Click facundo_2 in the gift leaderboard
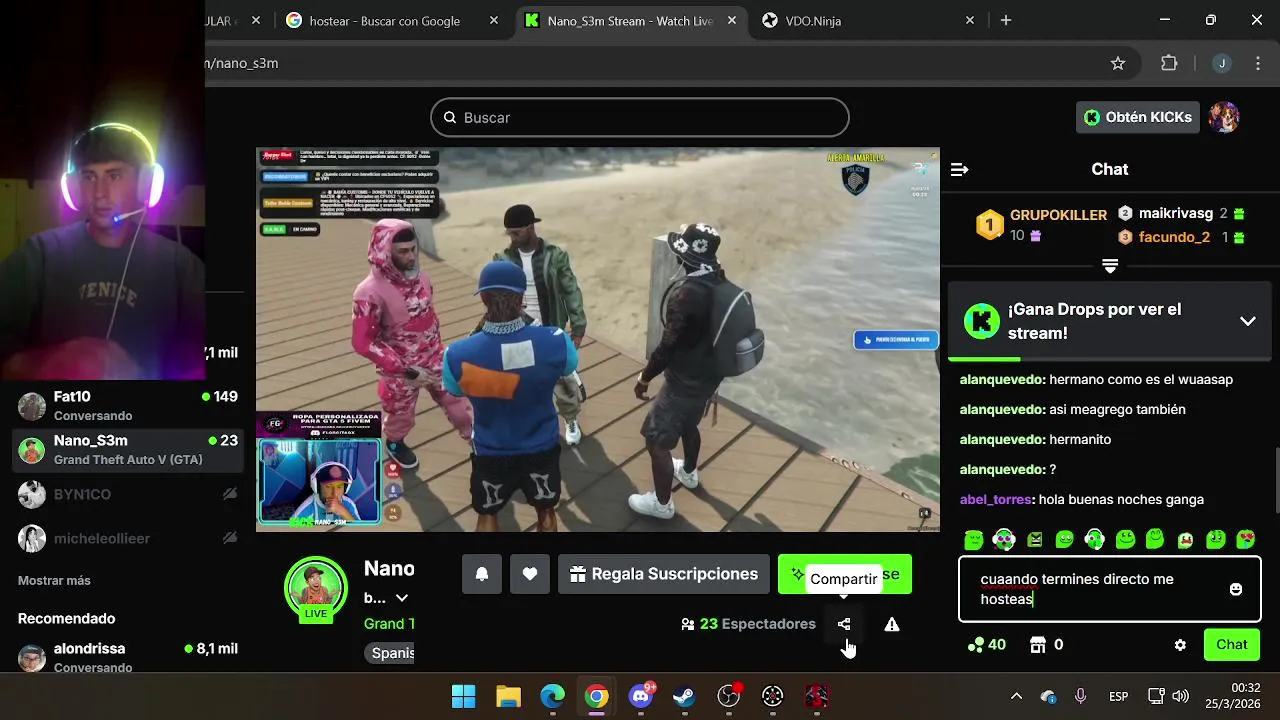The width and height of the screenshot is (1280, 720). tap(1175, 237)
